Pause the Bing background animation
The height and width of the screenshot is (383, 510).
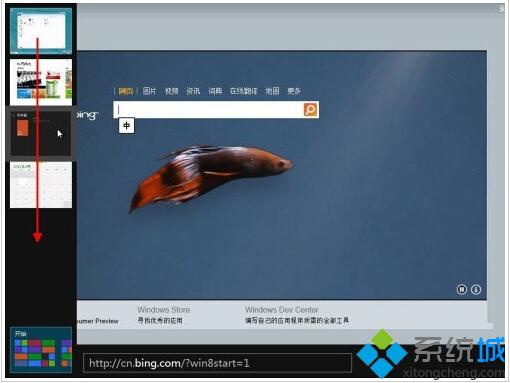point(461,289)
